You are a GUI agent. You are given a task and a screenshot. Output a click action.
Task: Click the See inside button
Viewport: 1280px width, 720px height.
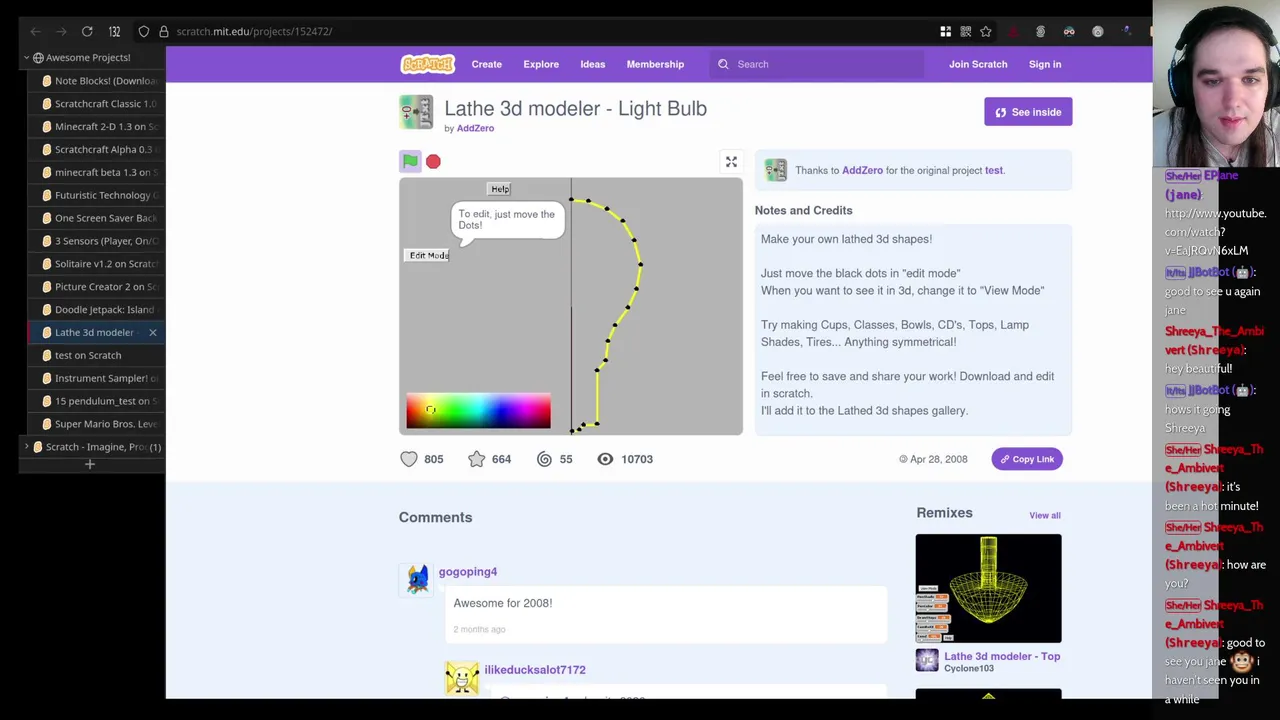tap(1028, 112)
